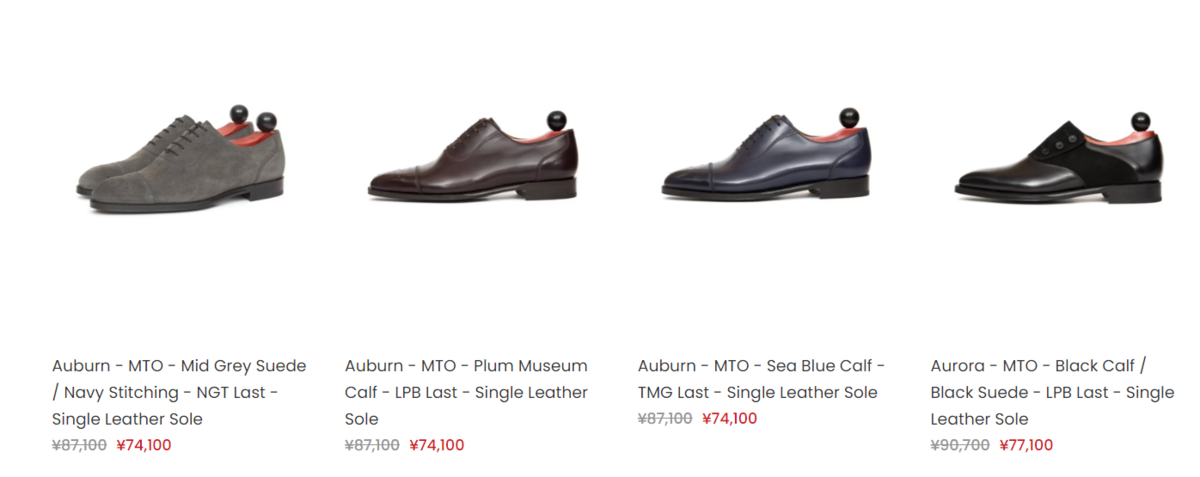This screenshot has height=477, width=1200.
Task: Click the ¥77,100 sale price under Aurora
Action: coord(1026,445)
